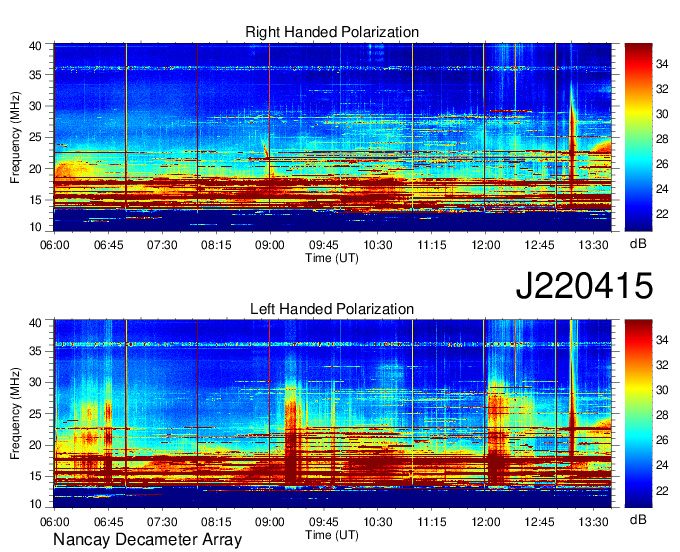Click the 06:00 tick on Left Handed time axis
This screenshot has height=552, width=680.
55,522
